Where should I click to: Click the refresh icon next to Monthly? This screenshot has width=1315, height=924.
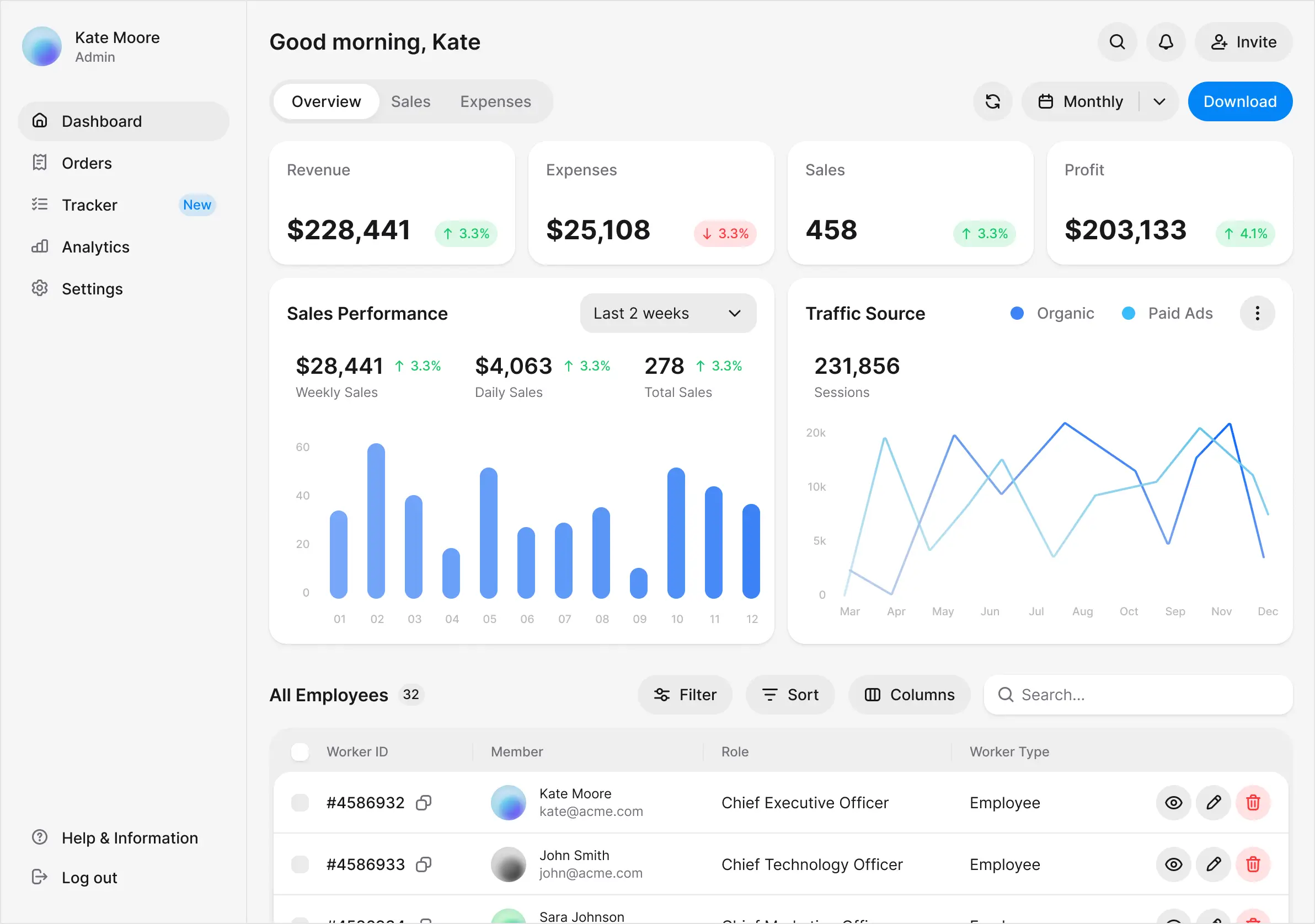(x=992, y=101)
